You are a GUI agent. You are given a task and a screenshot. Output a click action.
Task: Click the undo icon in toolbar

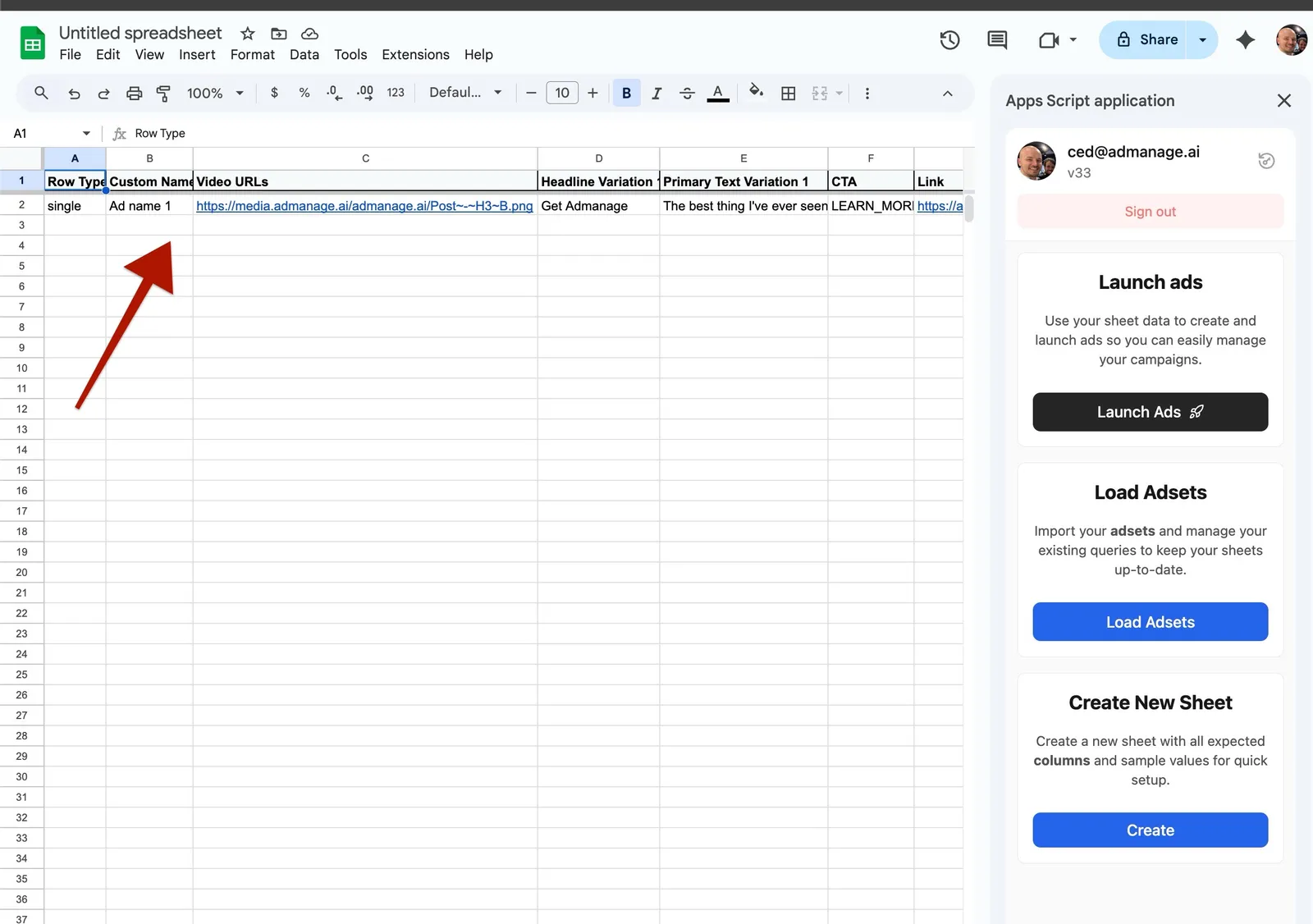click(x=74, y=94)
